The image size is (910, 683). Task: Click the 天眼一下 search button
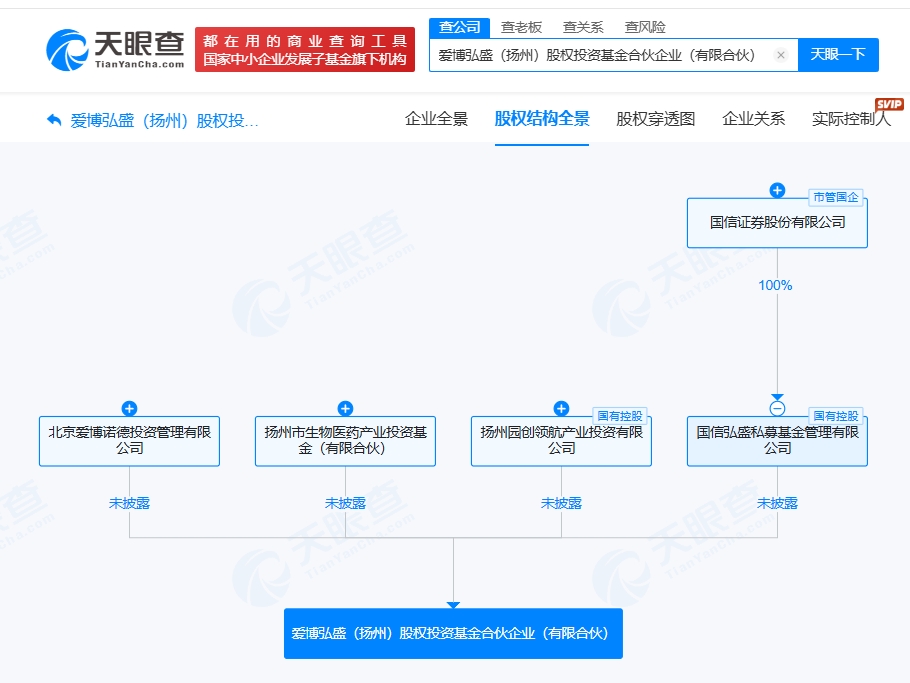pos(838,54)
